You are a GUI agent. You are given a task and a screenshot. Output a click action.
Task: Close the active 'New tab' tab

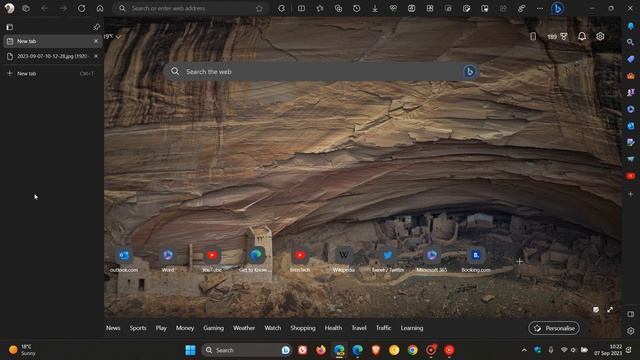pyautogui.click(x=96, y=41)
